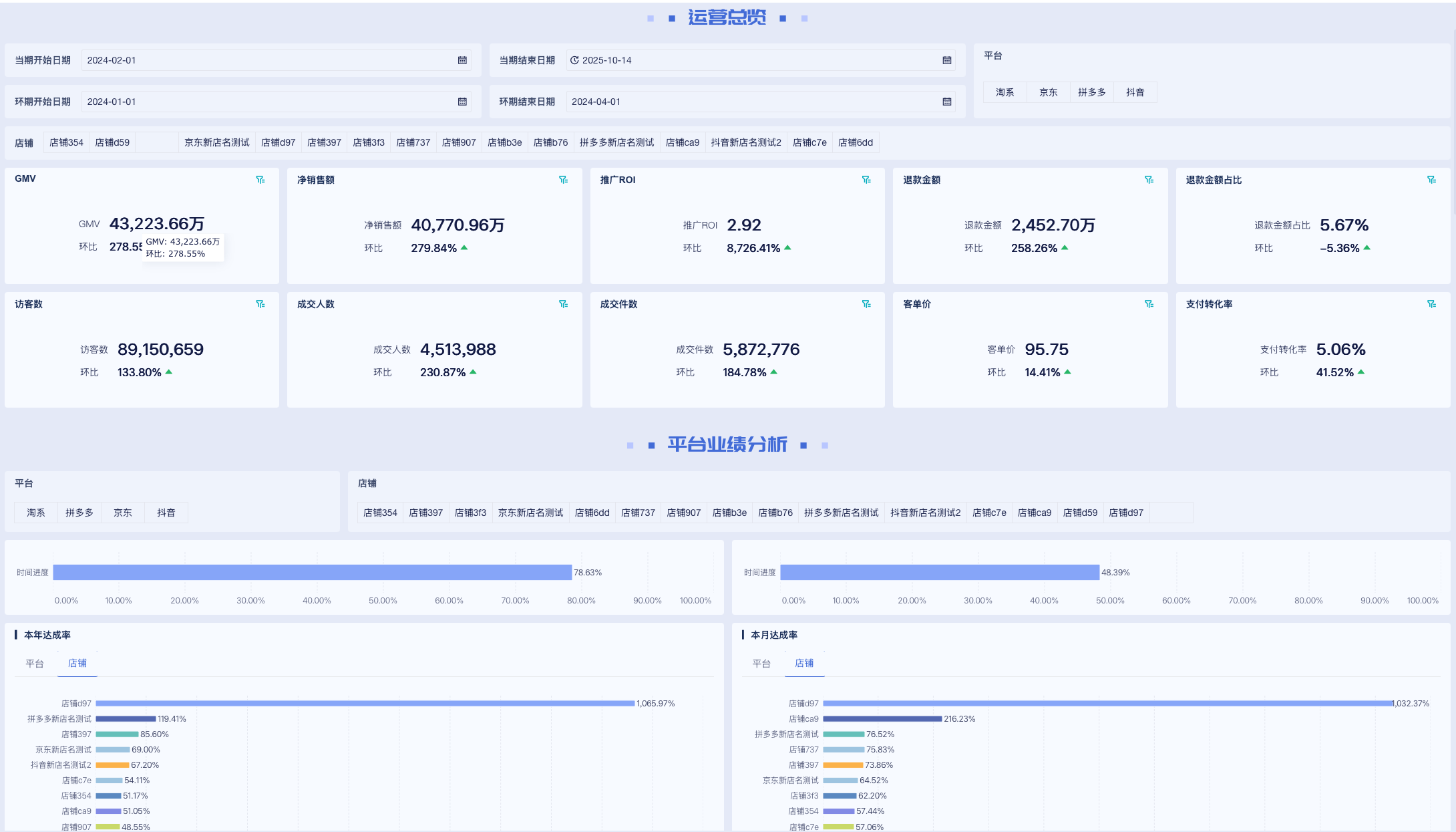Screen dimensions: 1456x832
Task: Click the filter icon on the 推广ROI card
Action: coord(866,180)
